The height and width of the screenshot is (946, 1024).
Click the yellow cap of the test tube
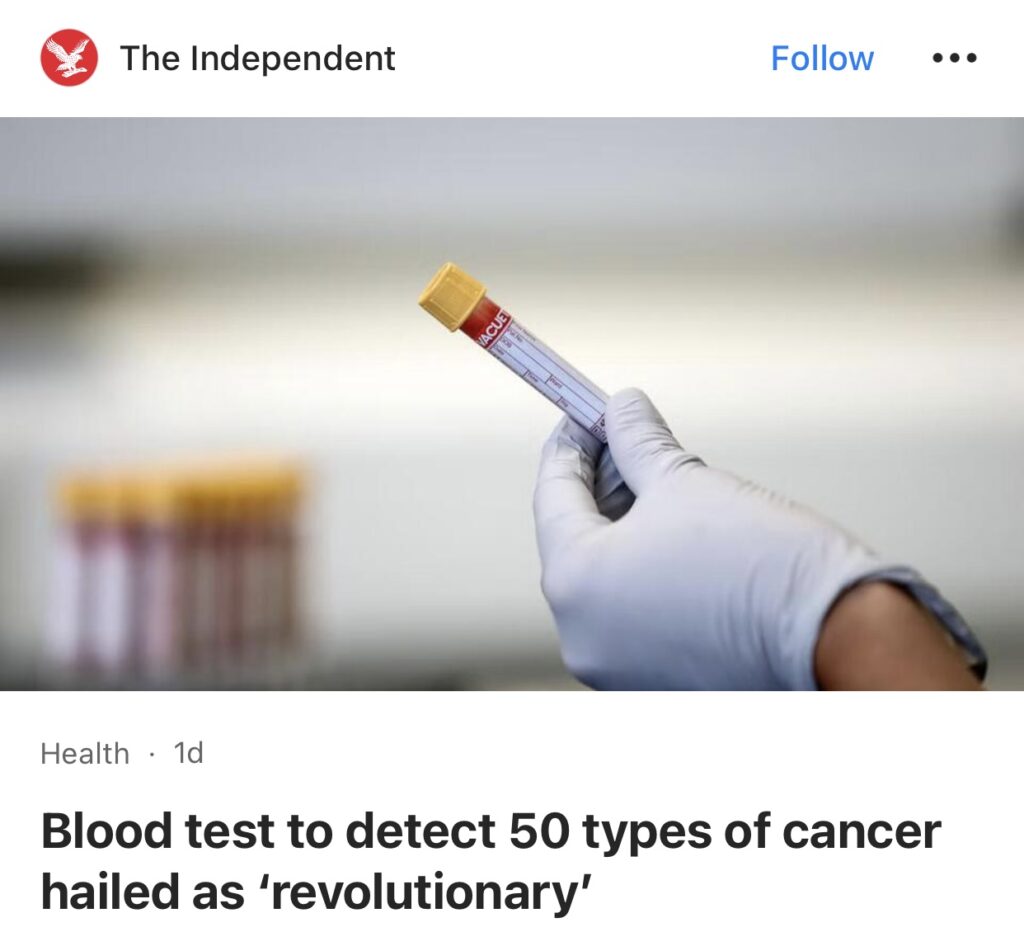click(x=452, y=296)
